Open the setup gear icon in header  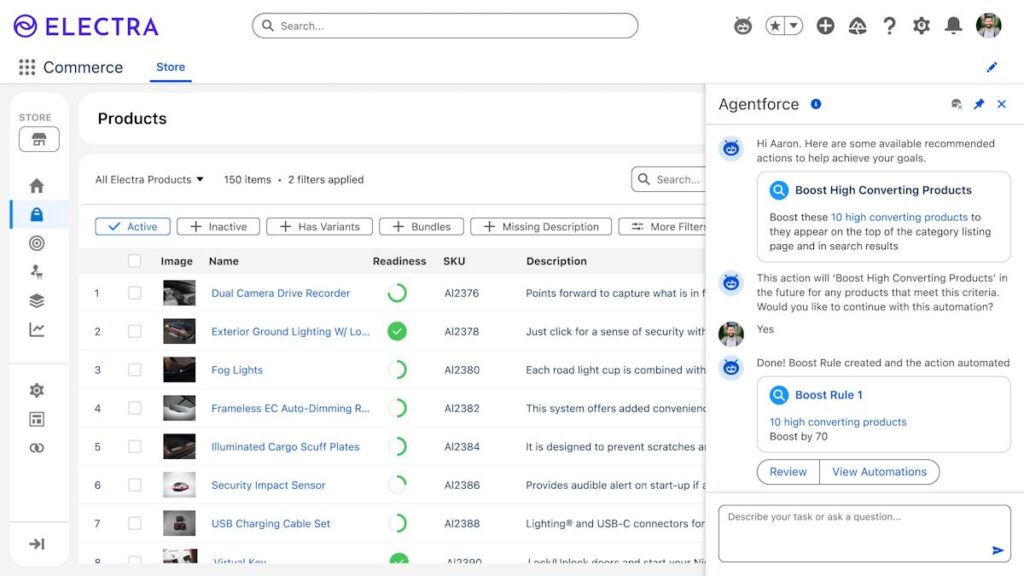pos(921,26)
